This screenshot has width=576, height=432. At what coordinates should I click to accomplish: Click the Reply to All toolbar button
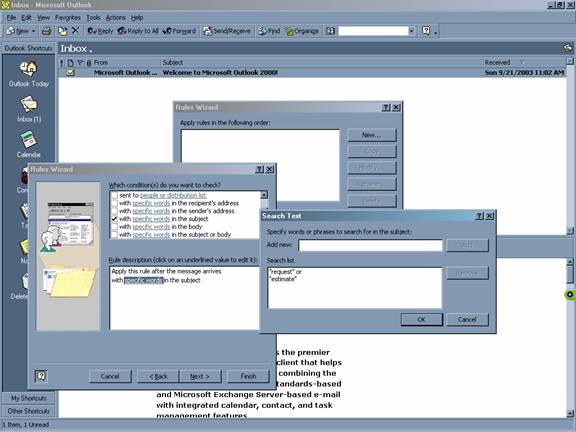138,31
